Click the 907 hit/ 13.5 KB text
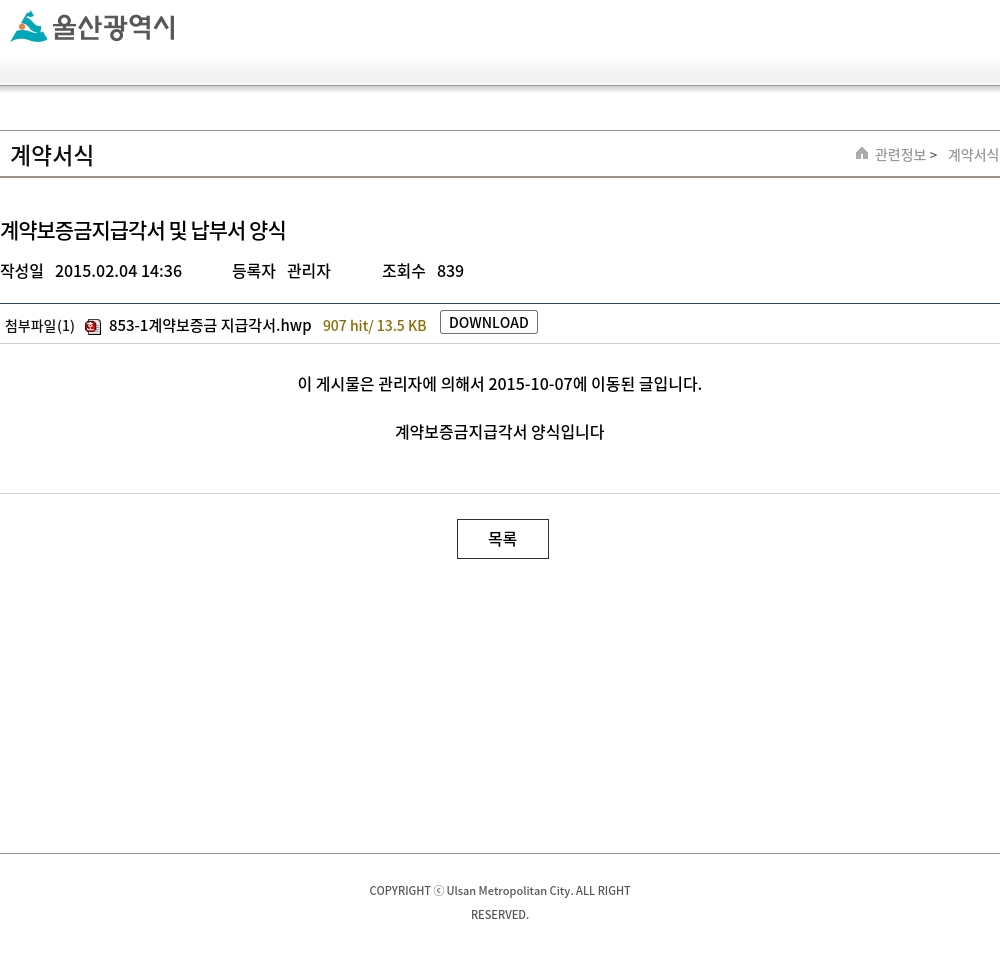Screen dimensions: 1000x954 [x=374, y=326]
